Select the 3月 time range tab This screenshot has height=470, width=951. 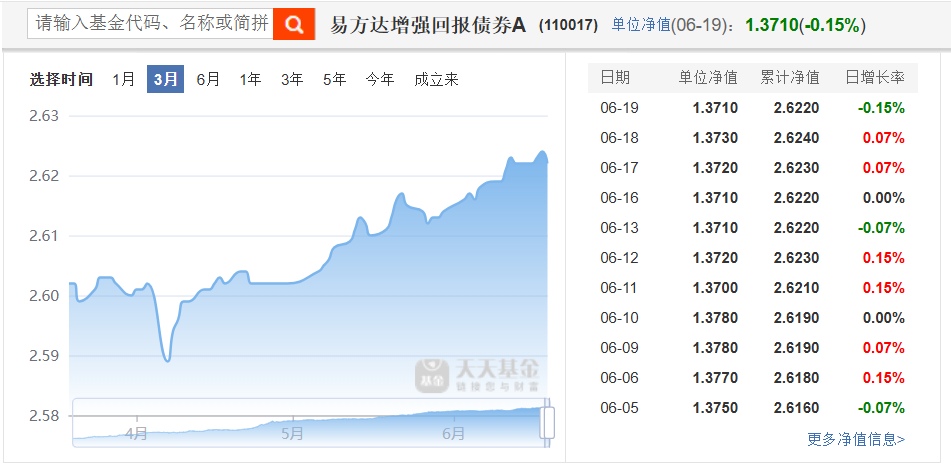point(166,79)
